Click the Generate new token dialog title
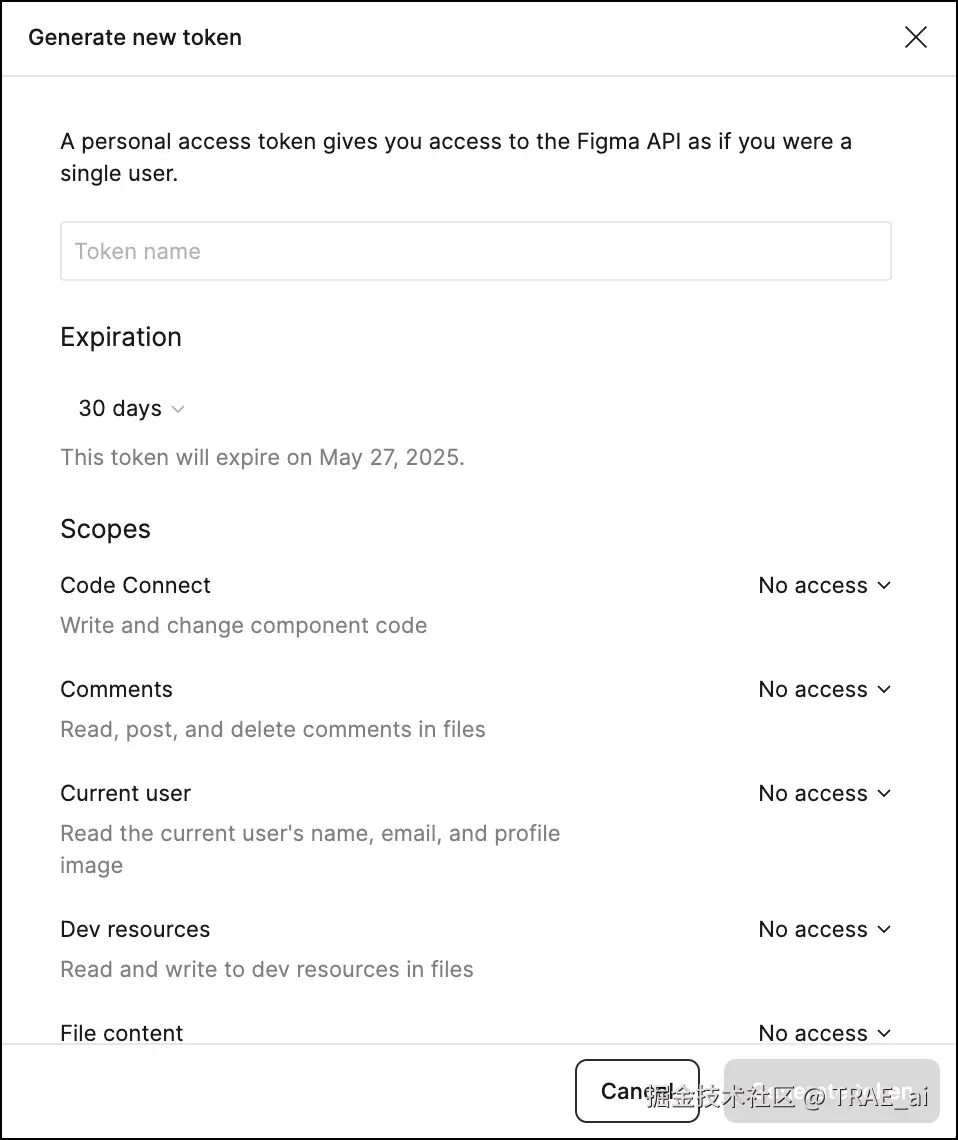 [135, 38]
